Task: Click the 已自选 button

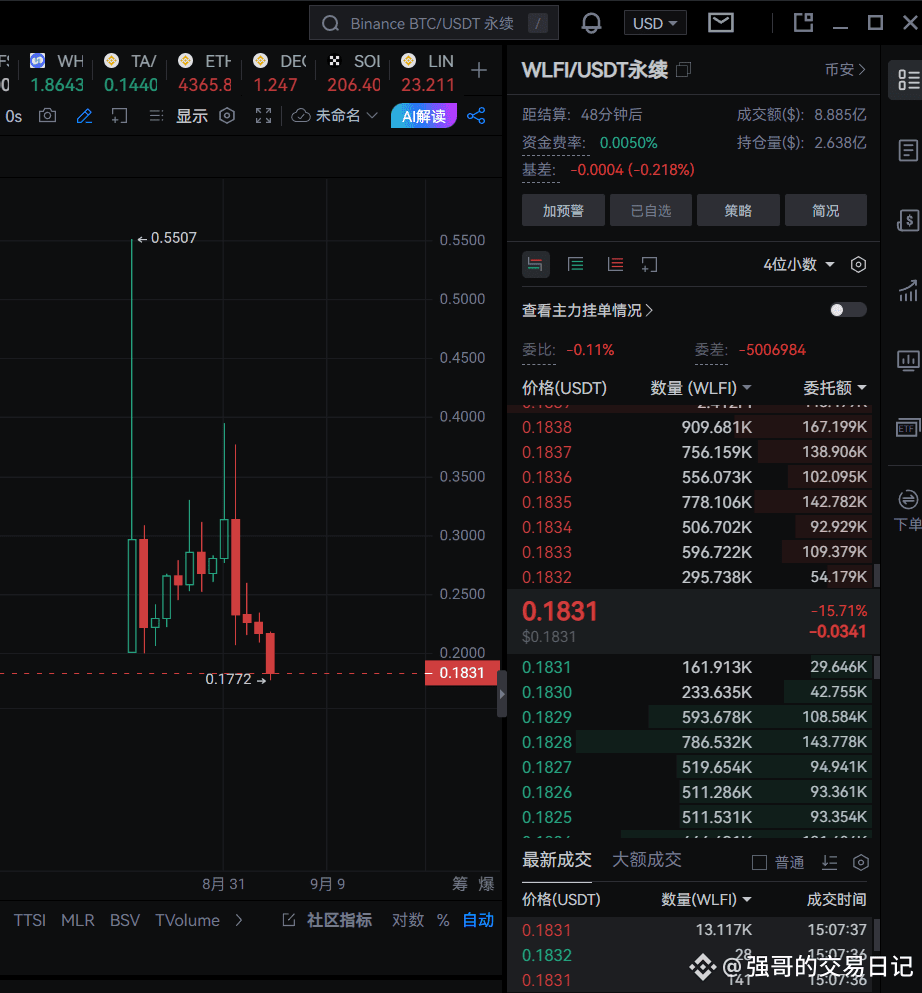Action: [650, 210]
